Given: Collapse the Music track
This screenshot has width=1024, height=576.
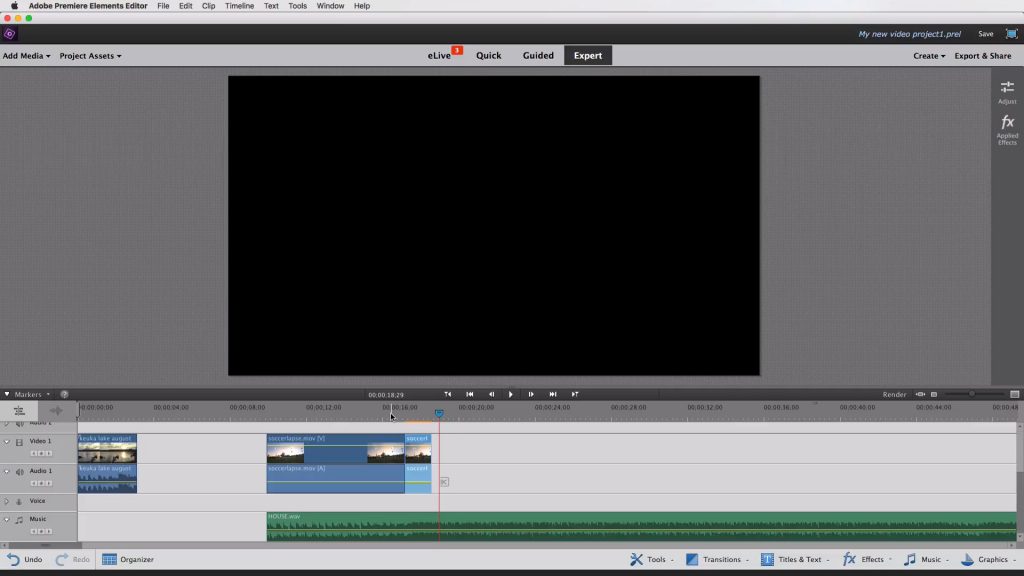Looking at the screenshot, I should [7, 520].
